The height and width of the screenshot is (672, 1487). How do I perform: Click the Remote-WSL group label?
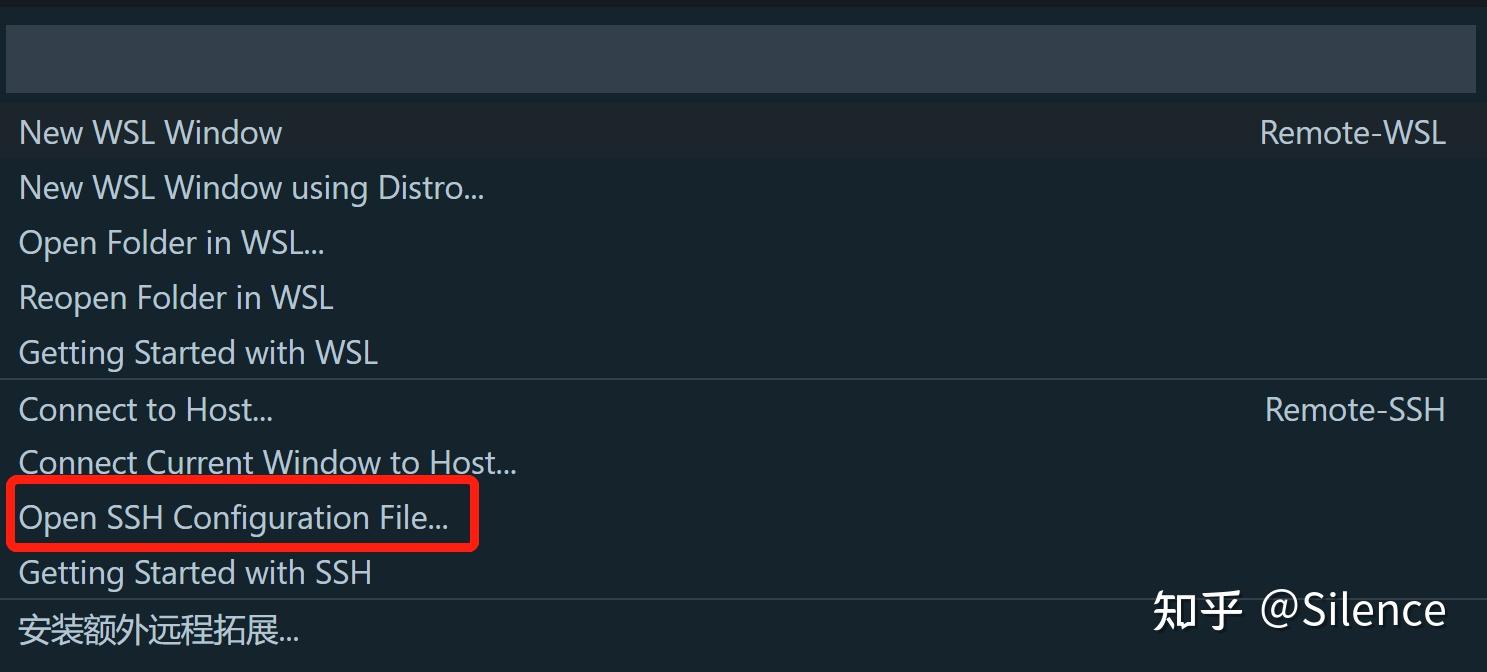[1352, 133]
